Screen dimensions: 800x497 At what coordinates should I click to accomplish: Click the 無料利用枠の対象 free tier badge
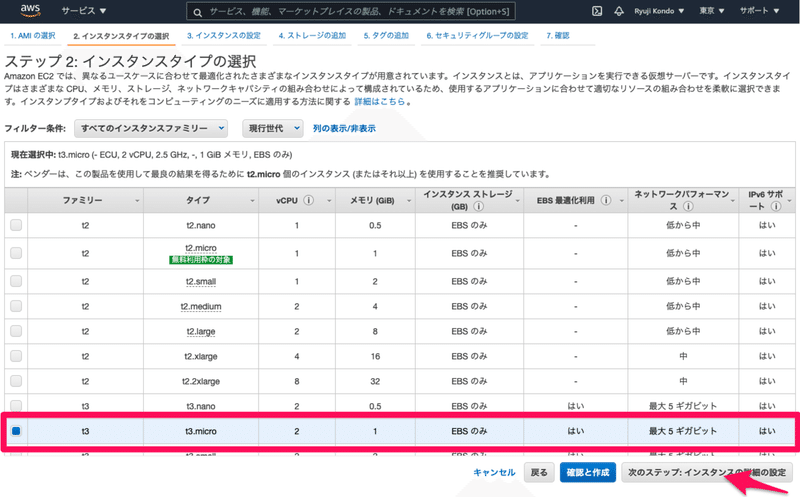(201, 260)
